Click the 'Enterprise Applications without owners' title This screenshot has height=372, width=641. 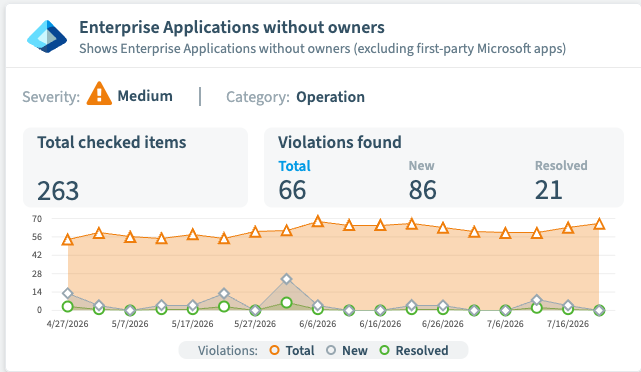tap(232, 27)
